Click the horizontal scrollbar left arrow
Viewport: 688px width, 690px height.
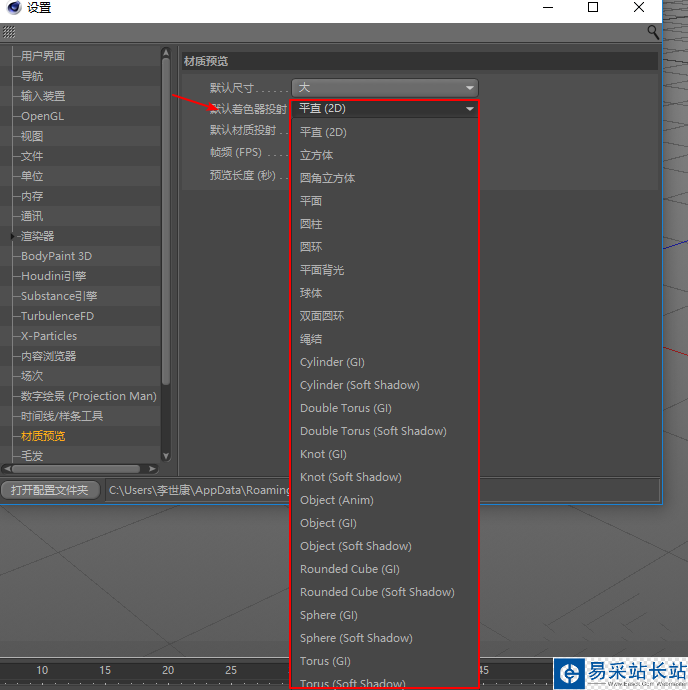[x=7, y=469]
